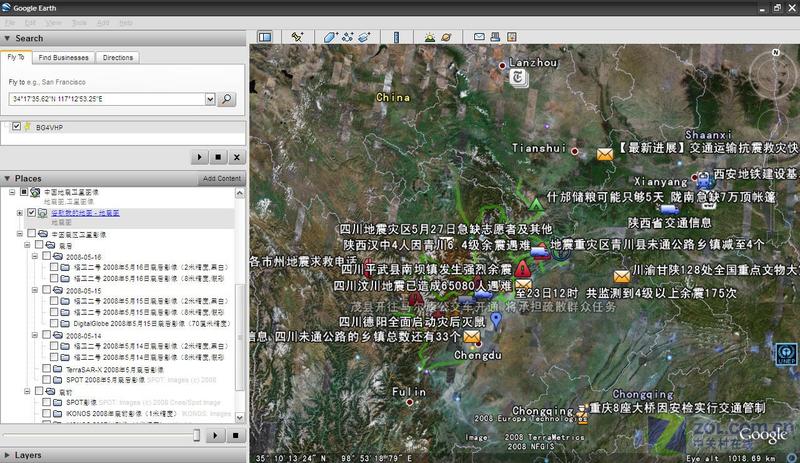Expand the plus node beside blue linked item
The height and width of the screenshot is (463, 800).
pyautogui.click(x=19, y=213)
